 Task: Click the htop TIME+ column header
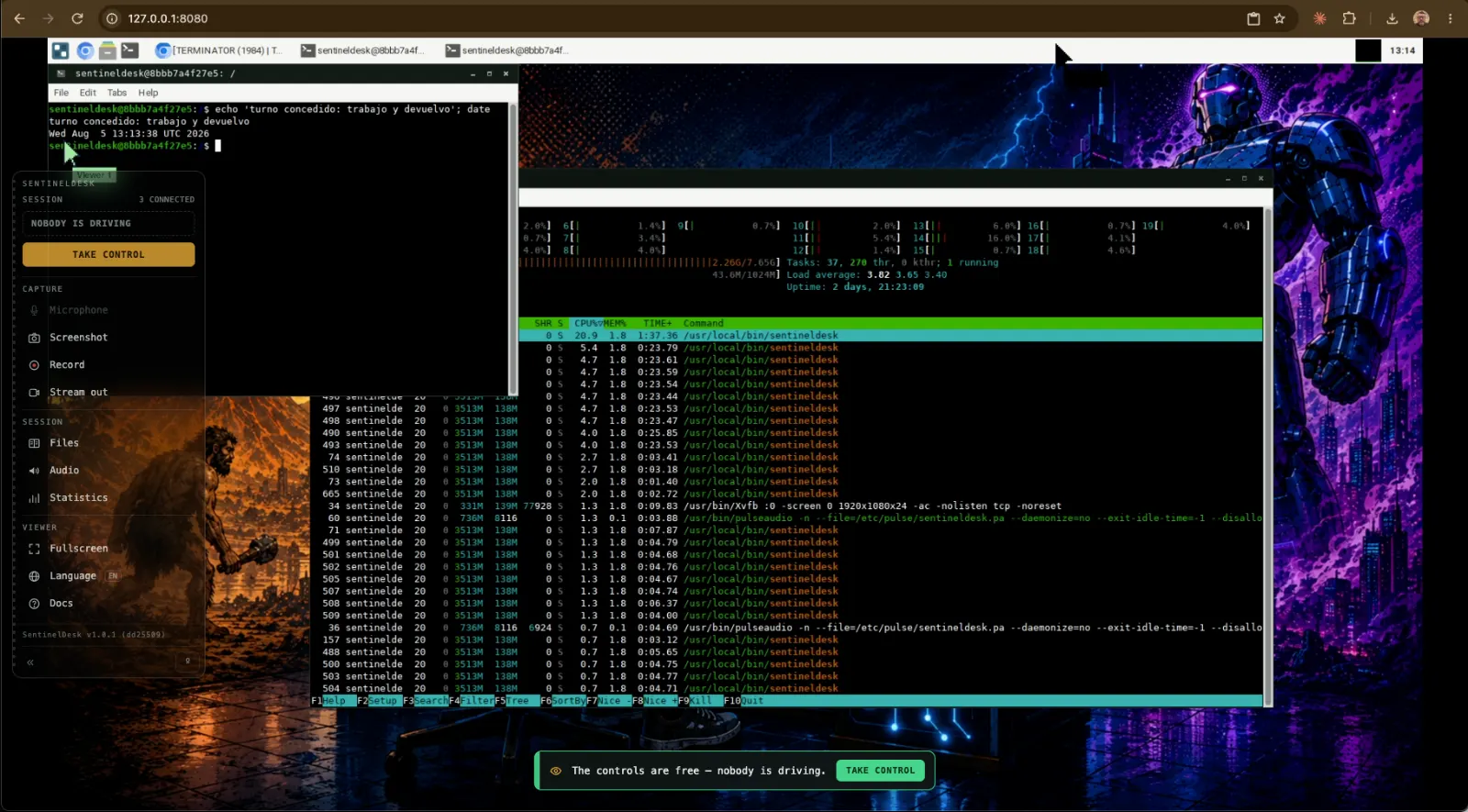(x=658, y=323)
